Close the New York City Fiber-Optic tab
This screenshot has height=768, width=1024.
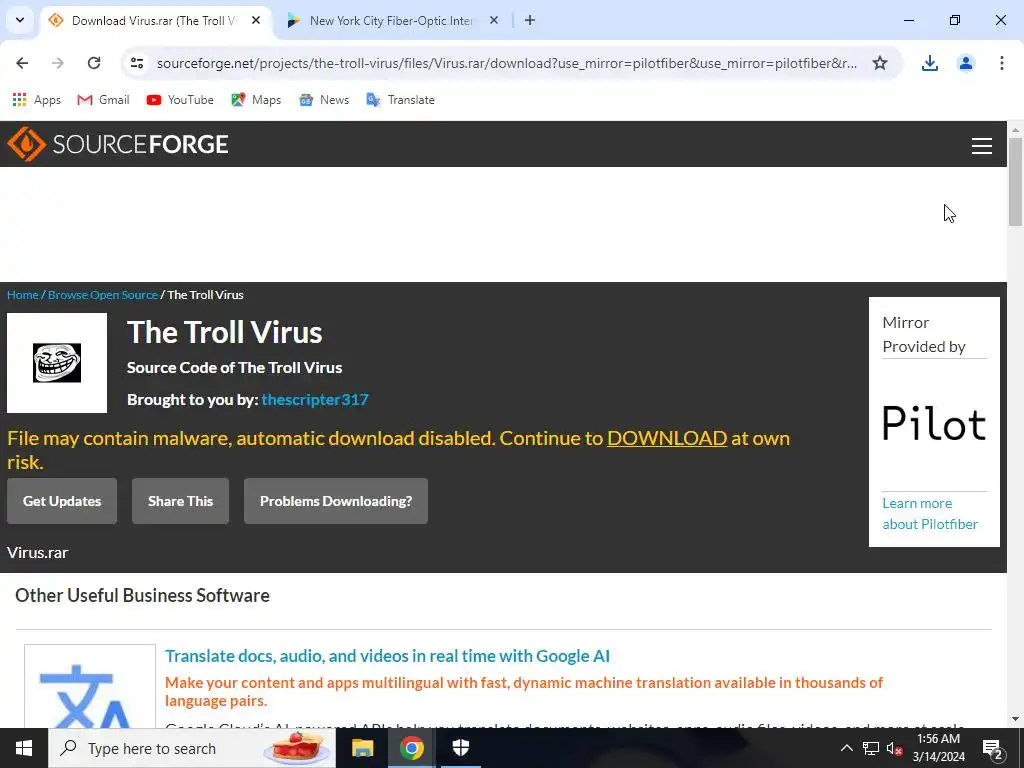[x=494, y=20]
